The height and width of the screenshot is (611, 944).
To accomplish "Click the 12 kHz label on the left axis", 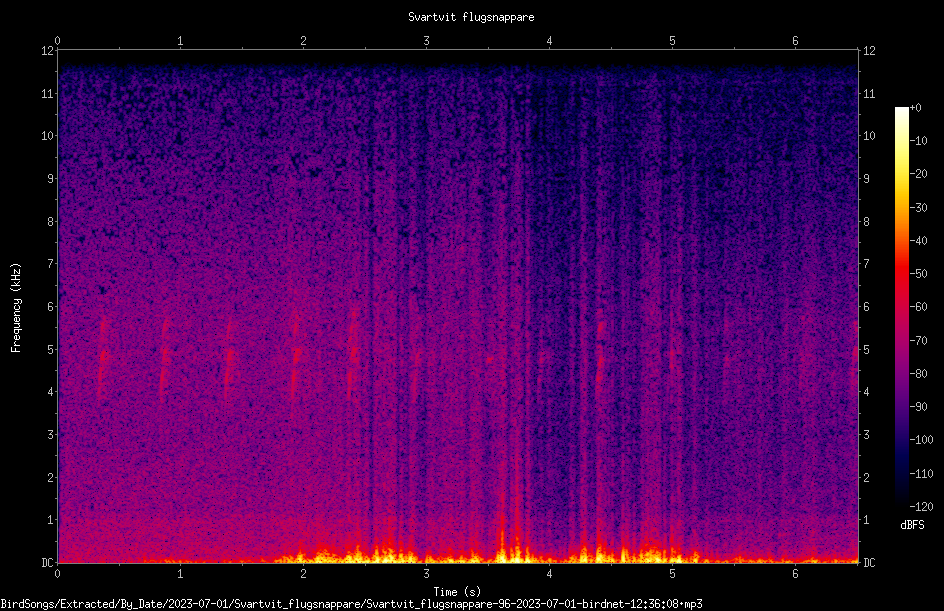I will (x=48, y=51).
